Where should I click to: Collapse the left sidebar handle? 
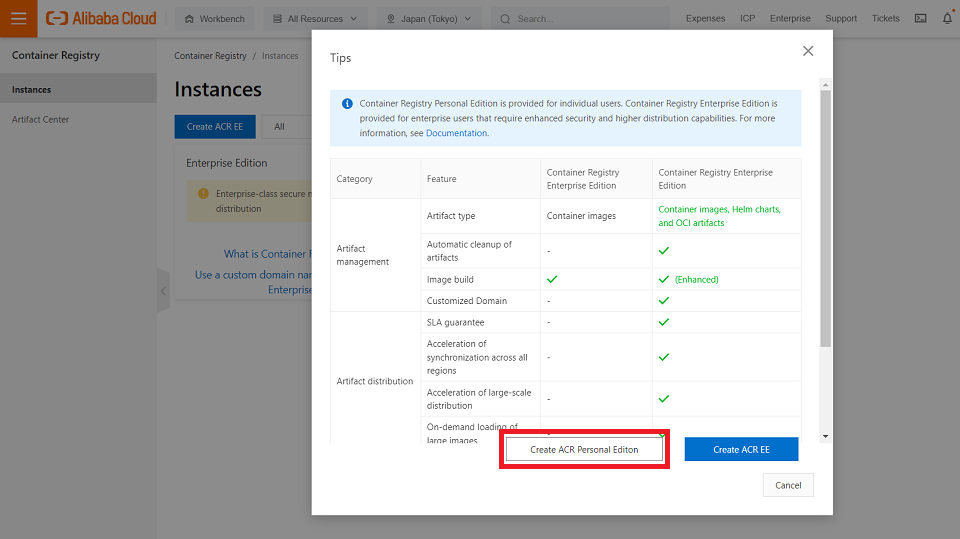(163, 291)
